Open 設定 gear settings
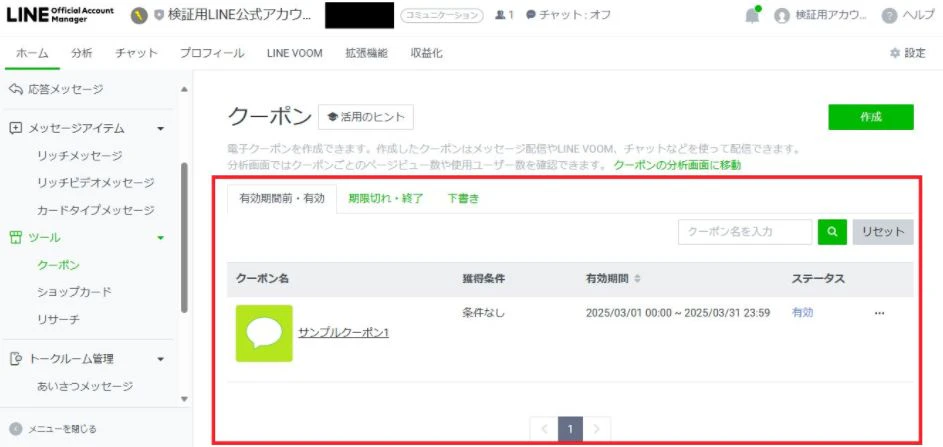Screen dimensions: 943x447 point(908,53)
